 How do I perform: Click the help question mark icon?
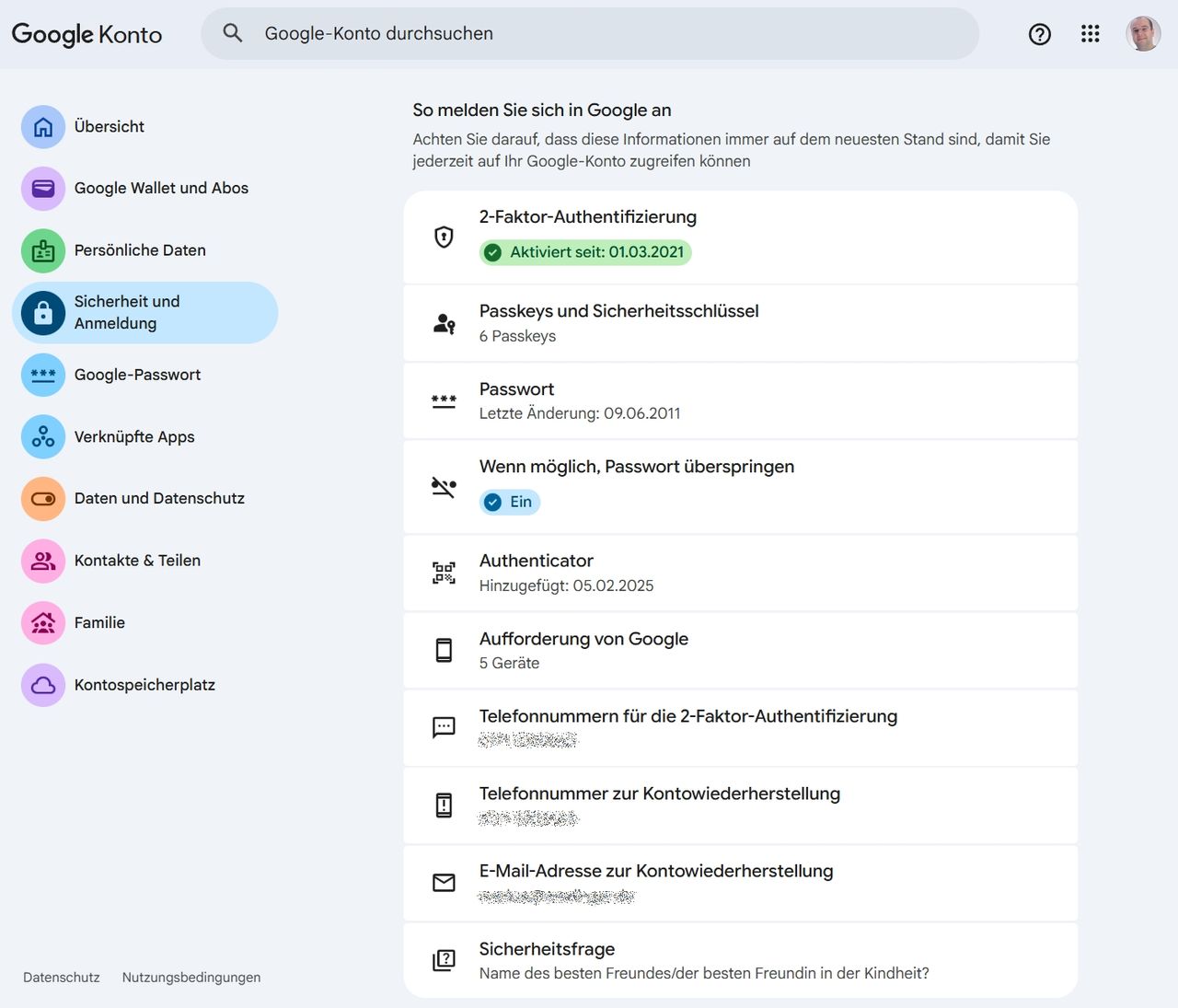click(1040, 34)
